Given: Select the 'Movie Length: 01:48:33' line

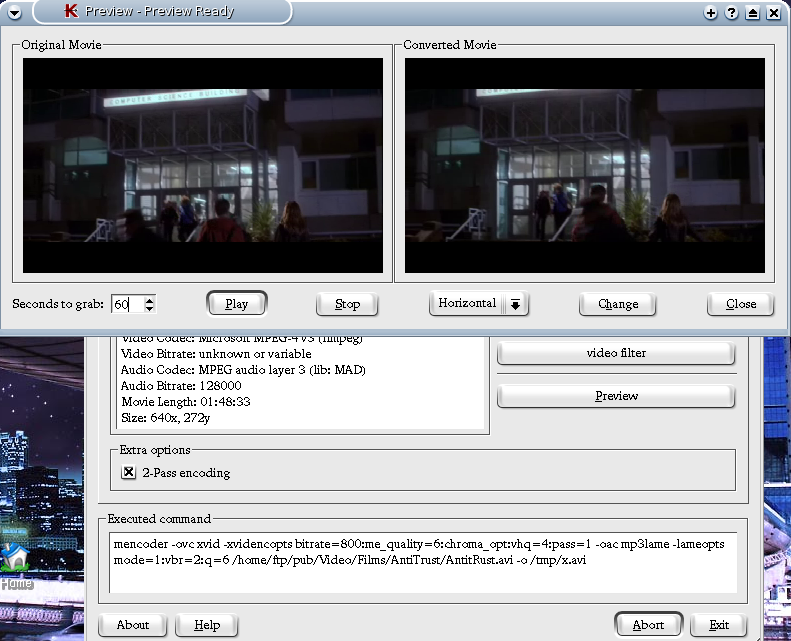Looking at the screenshot, I should click(x=186, y=401).
